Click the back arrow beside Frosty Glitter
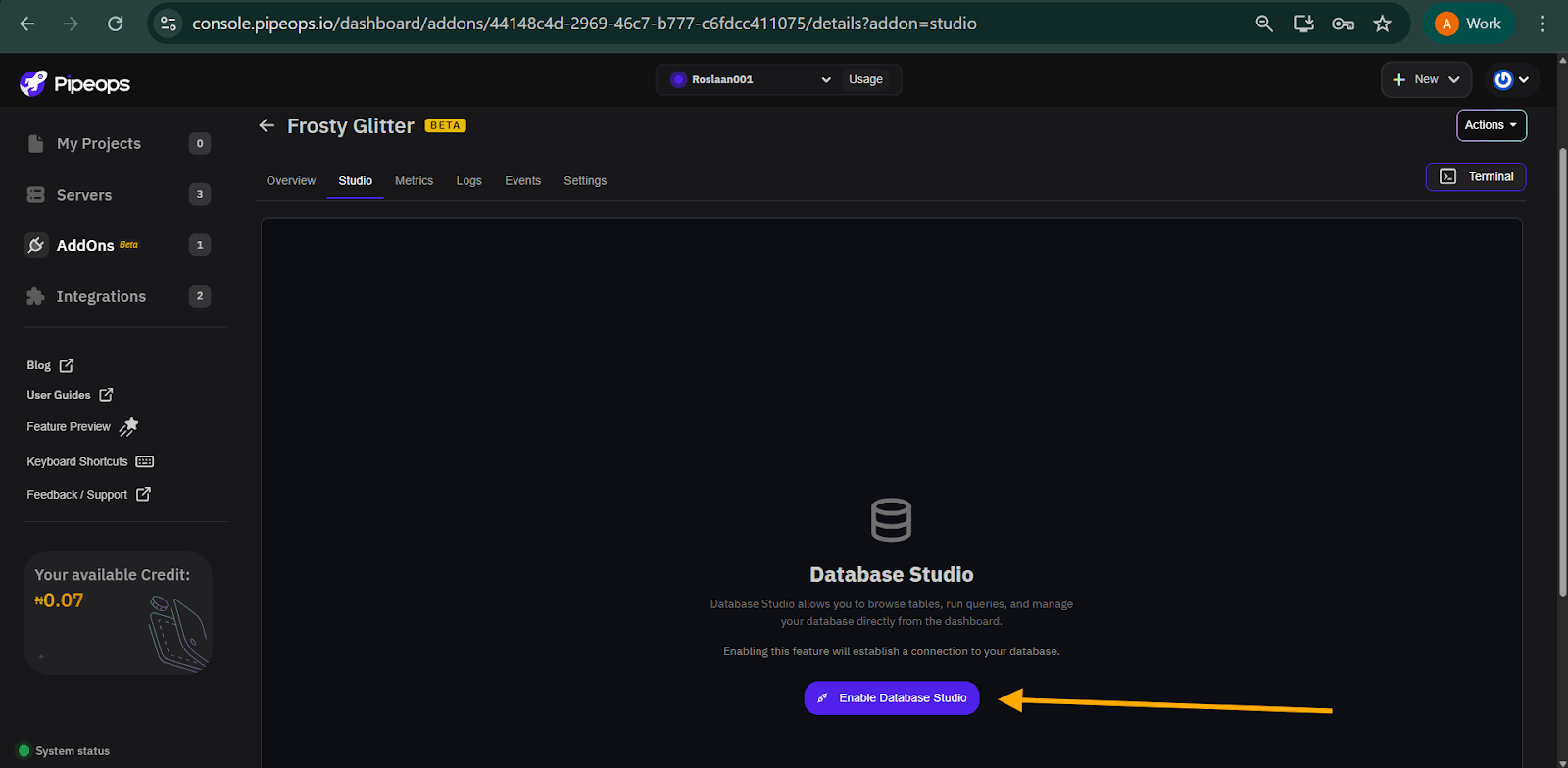 pos(267,125)
